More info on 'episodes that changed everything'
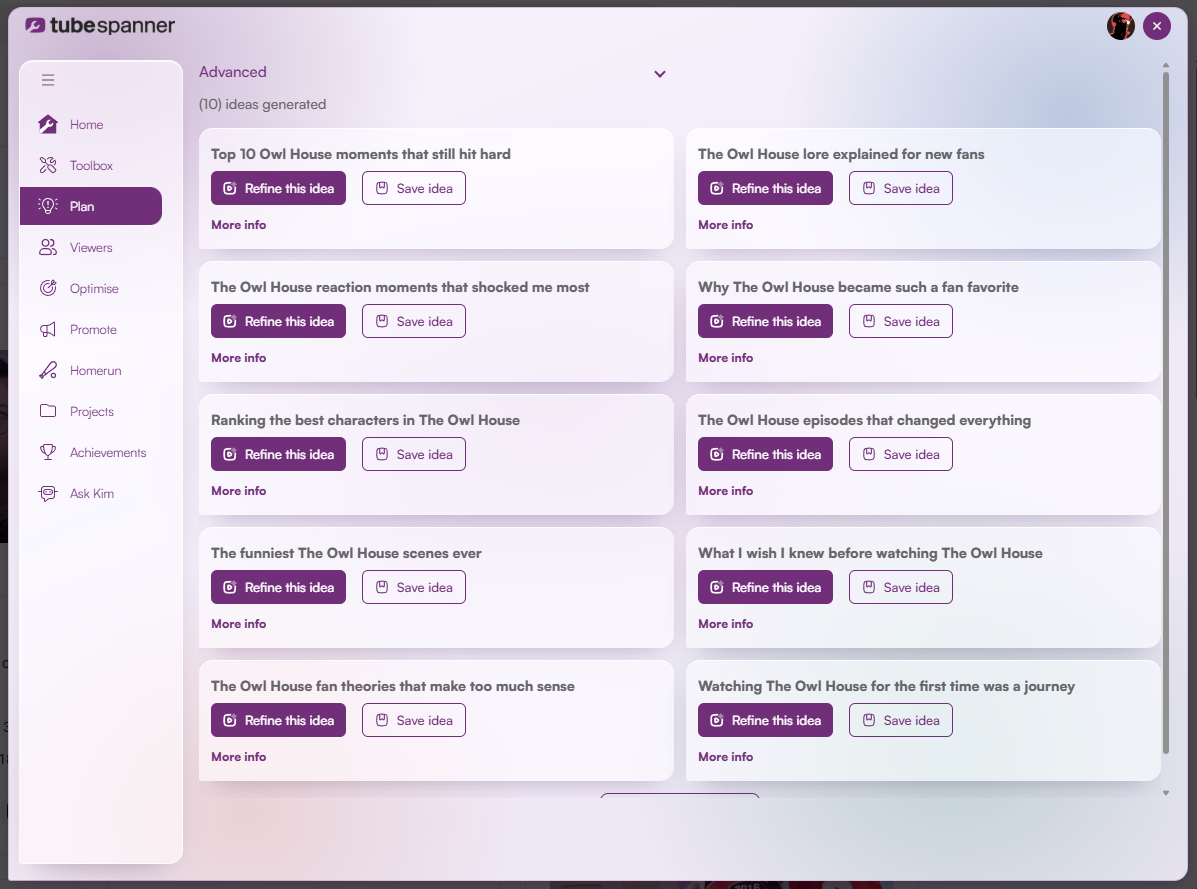The image size is (1197, 889). [725, 491]
